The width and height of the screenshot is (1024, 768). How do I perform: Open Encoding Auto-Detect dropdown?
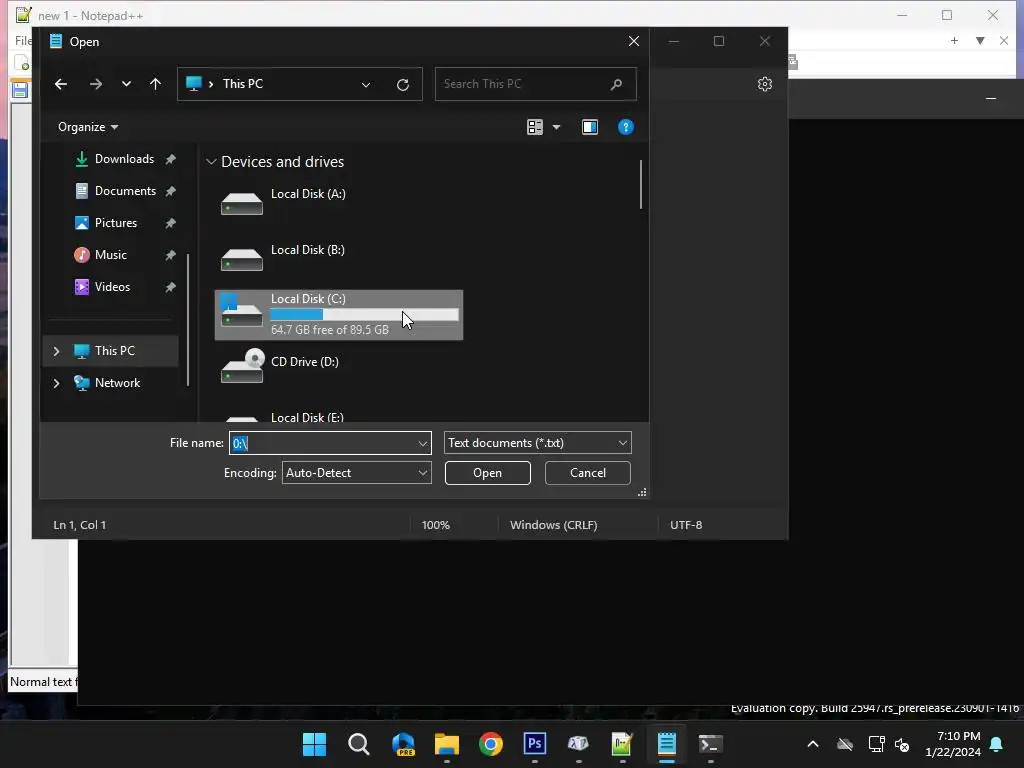[357, 473]
